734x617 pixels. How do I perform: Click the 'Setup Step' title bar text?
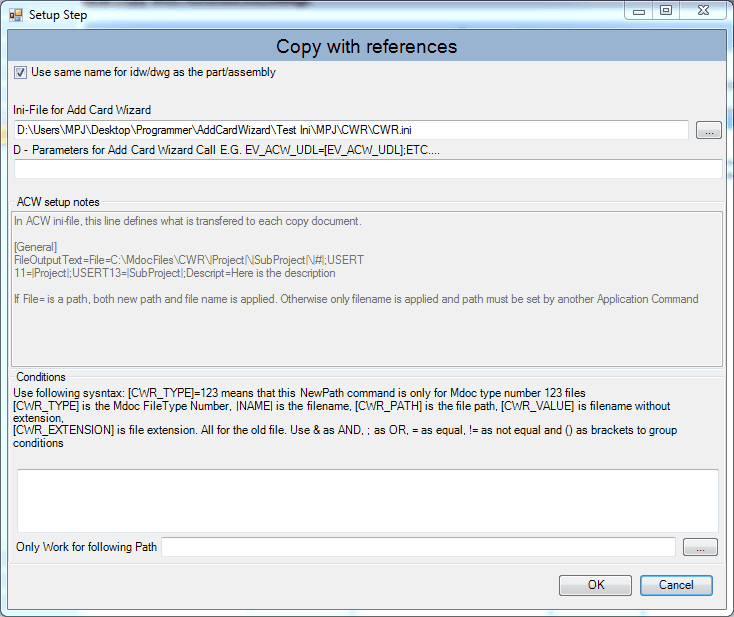coord(58,15)
